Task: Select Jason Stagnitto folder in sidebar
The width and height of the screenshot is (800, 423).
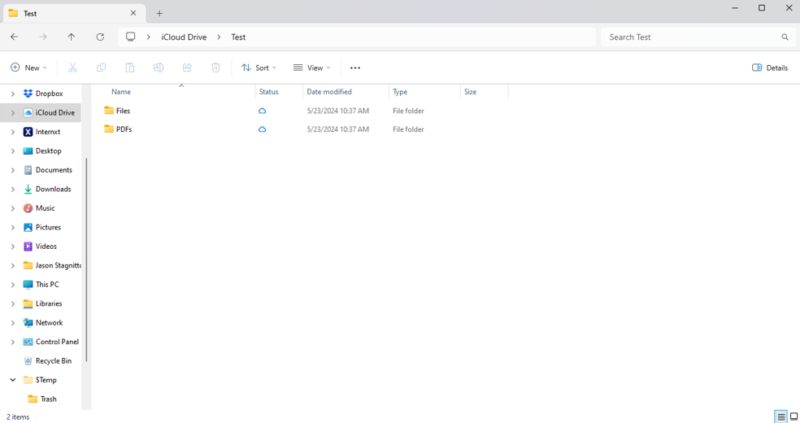Action: 52,265
